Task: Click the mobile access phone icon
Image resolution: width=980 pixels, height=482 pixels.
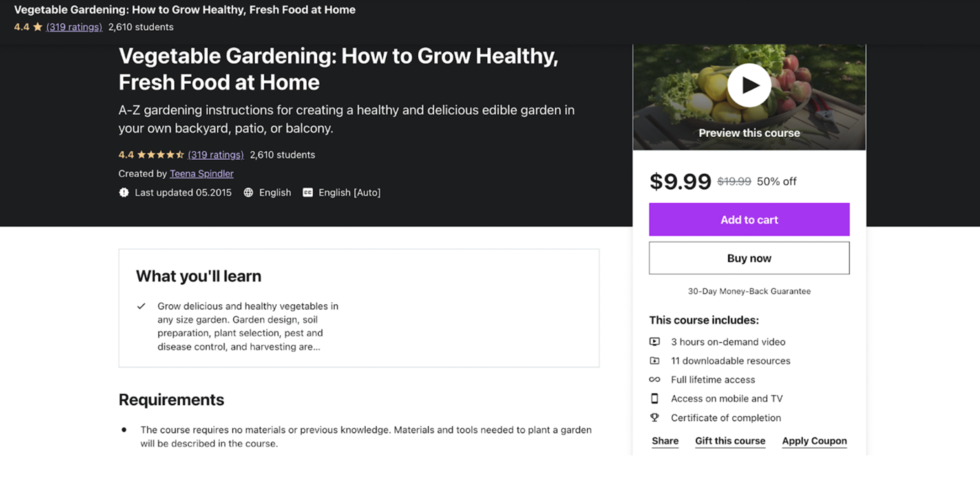Action: [654, 398]
